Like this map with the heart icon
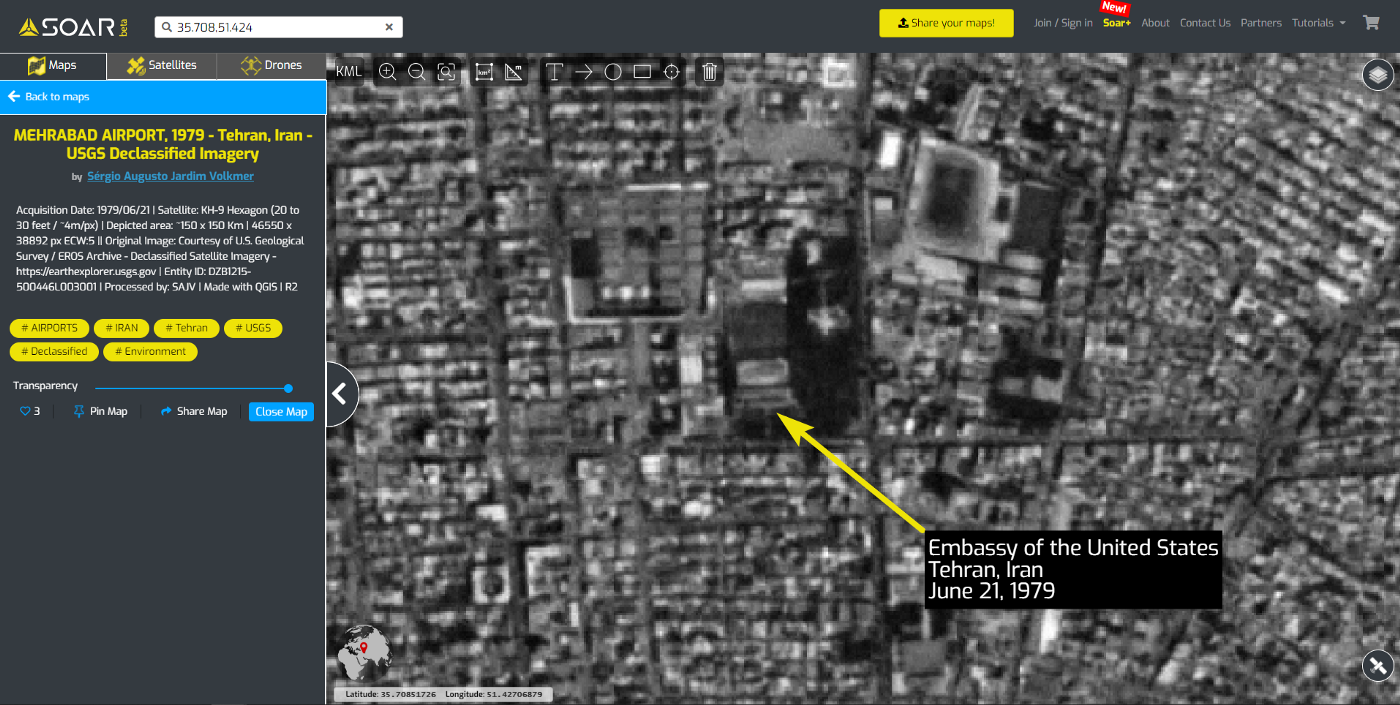 tap(26, 411)
